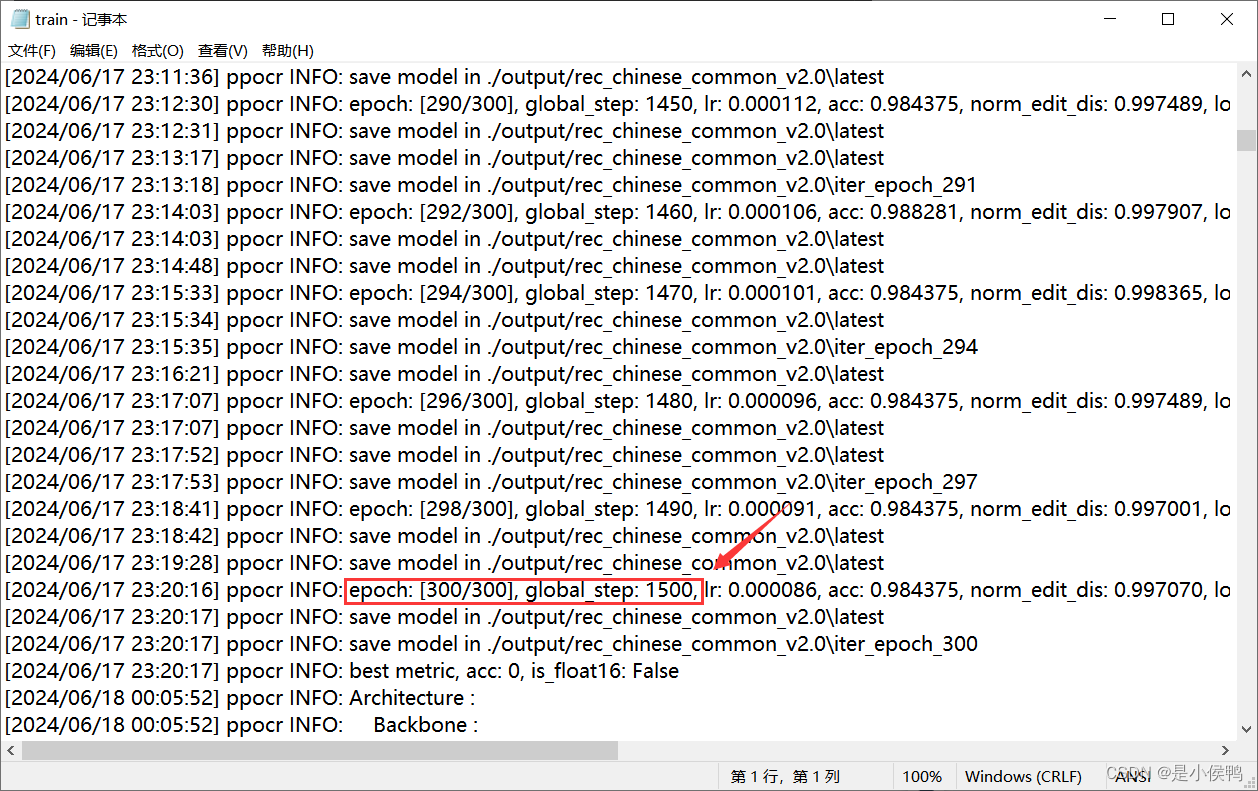Open the 文件(F) menu
1258x791 pixels.
point(31,50)
